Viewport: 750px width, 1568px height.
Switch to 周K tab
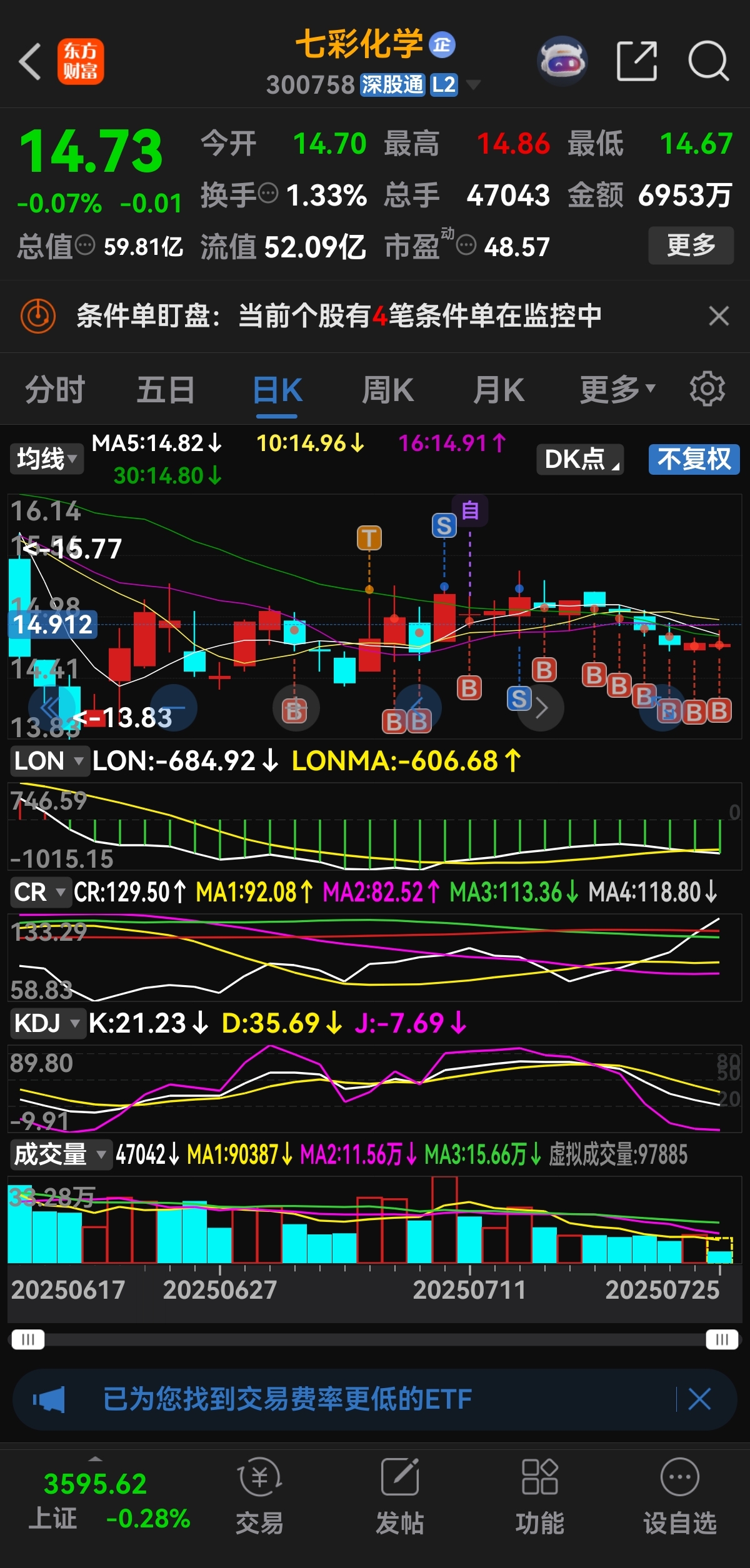[x=387, y=390]
